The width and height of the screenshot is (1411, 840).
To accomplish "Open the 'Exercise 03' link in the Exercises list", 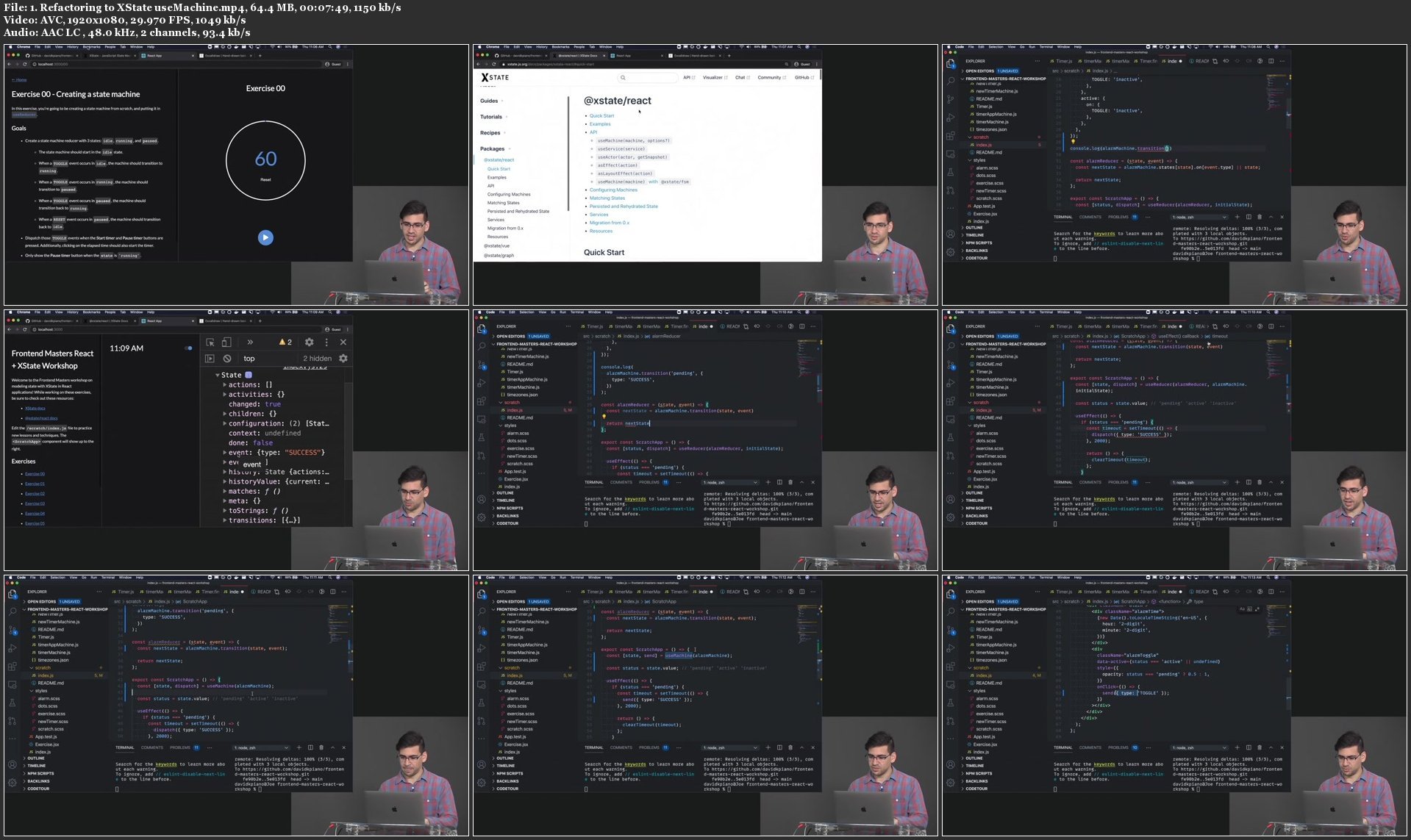I will [x=35, y=503].
